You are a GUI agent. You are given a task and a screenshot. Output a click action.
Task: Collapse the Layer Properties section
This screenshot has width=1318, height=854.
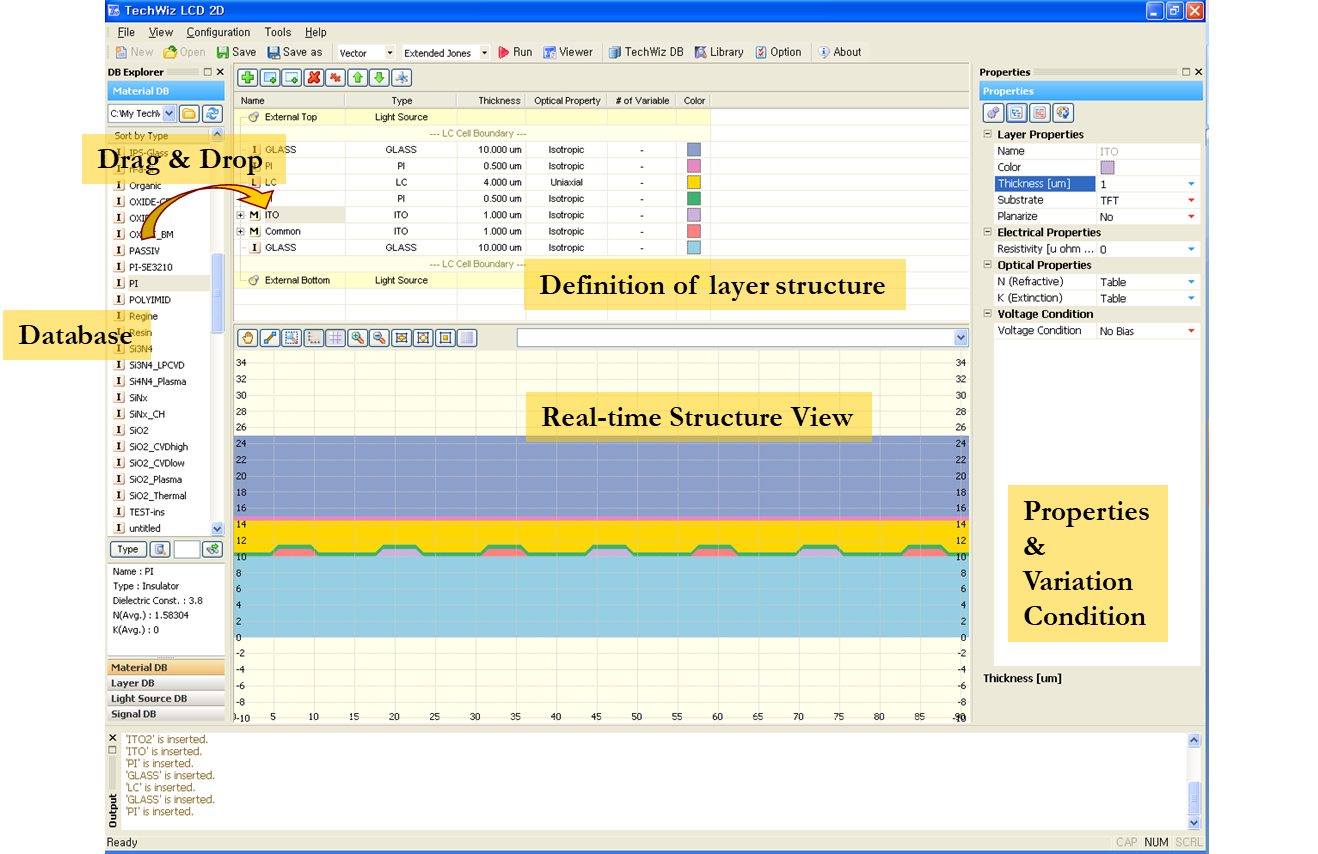point(988,134)
